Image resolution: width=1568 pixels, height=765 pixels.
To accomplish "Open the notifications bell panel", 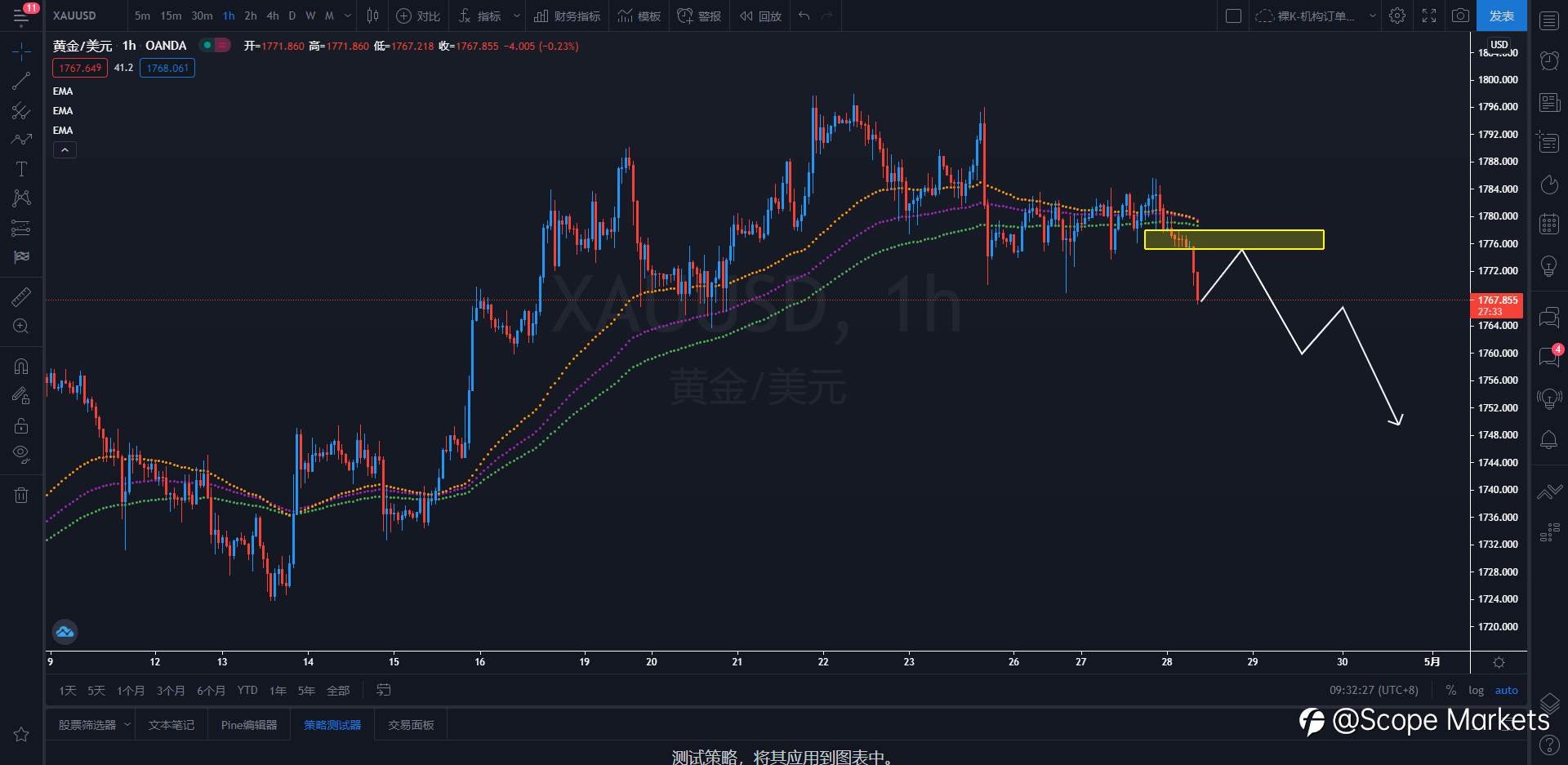I will point(1549,439).
